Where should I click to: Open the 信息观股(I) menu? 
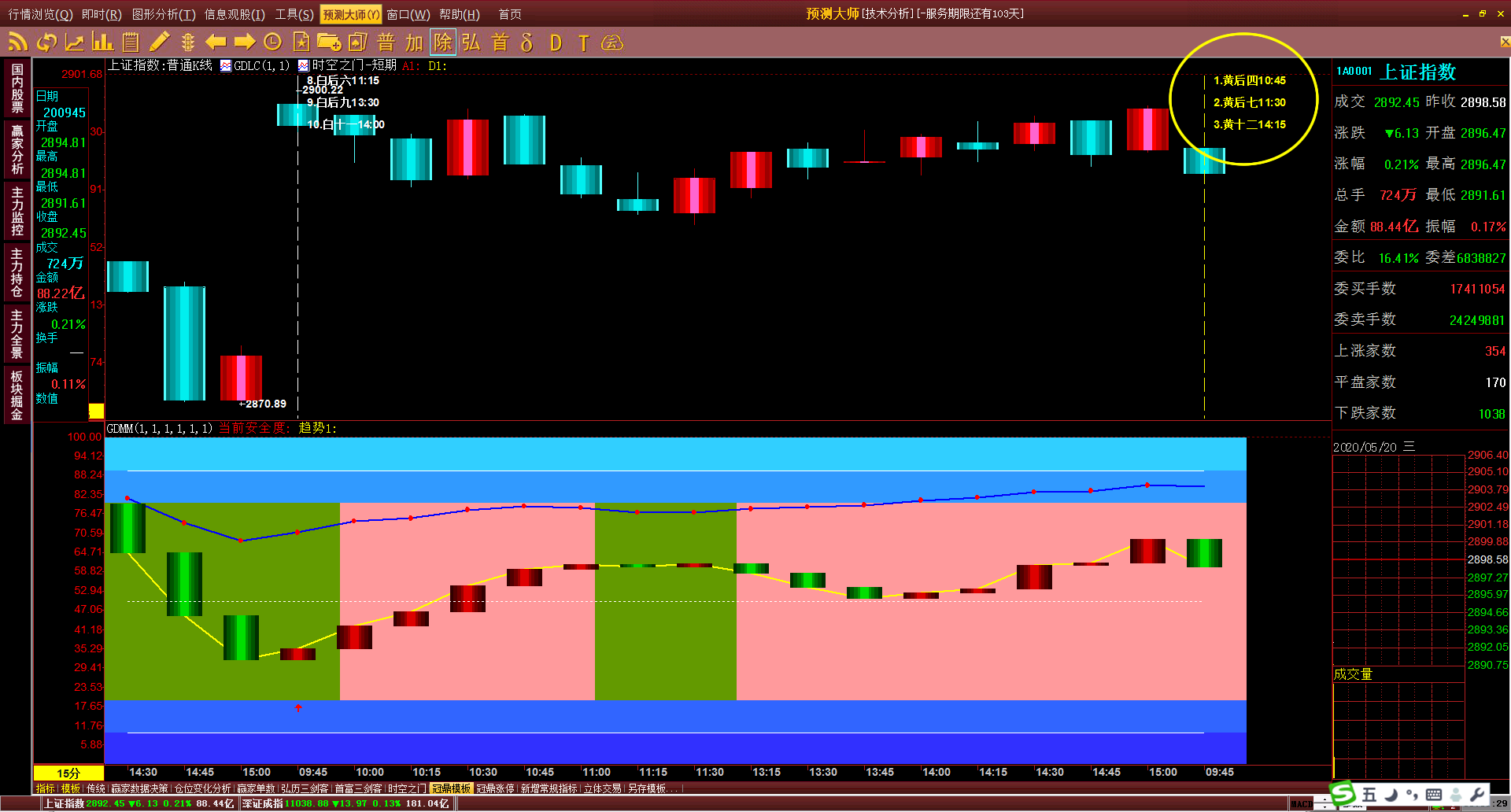(x=235, y=14)
